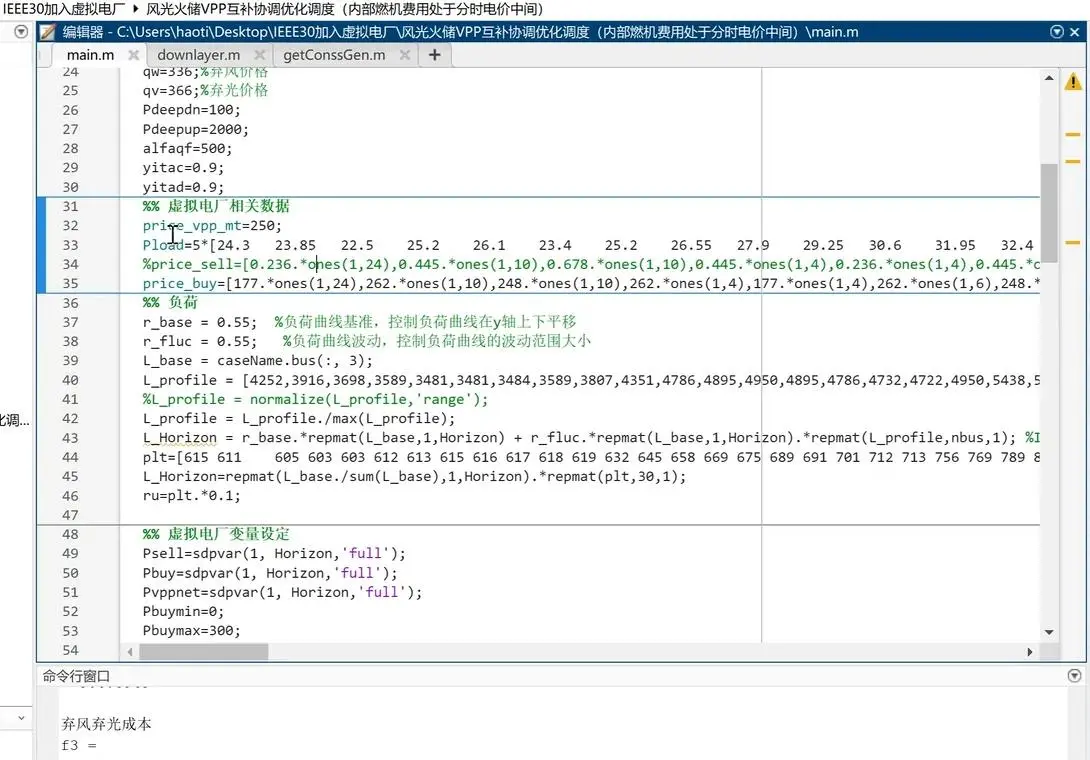Click the r_fluc = 0.55; statement
Image resolution: width=1090 pixels, height=760 pixels.
tap(200, 341)
